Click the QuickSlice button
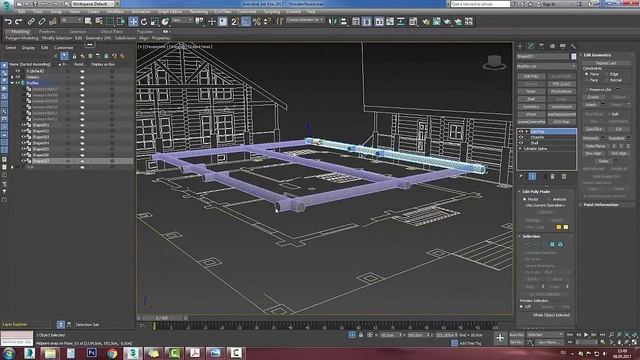This screenshot has height=360, width=640. pos(594,129)
